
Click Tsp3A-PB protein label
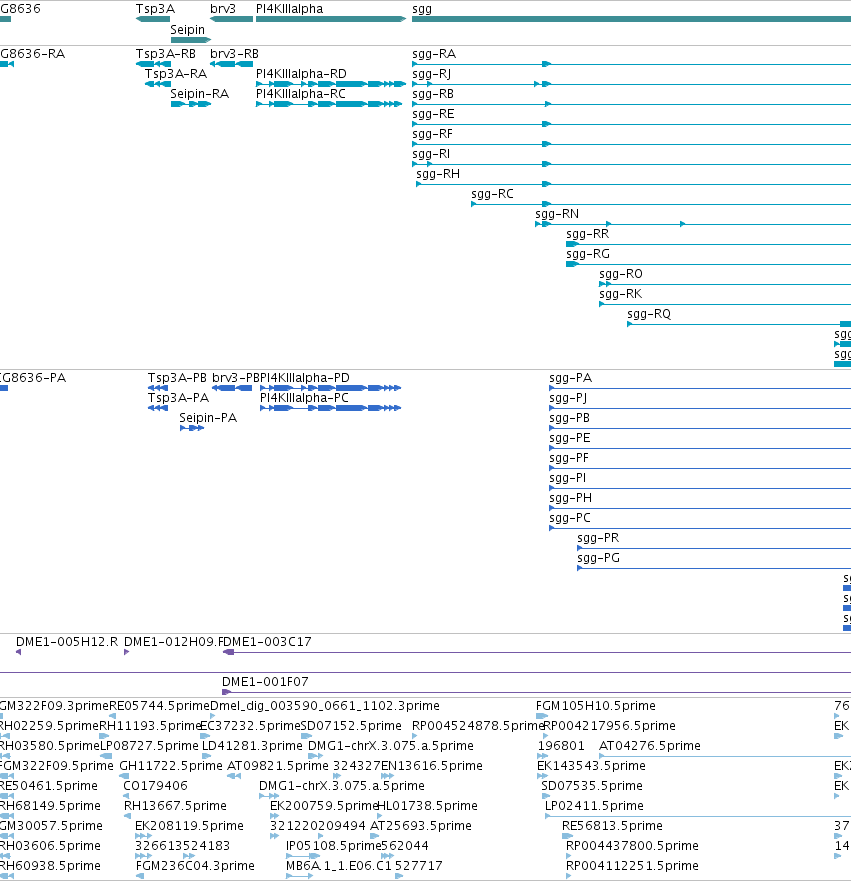point(177,378)
